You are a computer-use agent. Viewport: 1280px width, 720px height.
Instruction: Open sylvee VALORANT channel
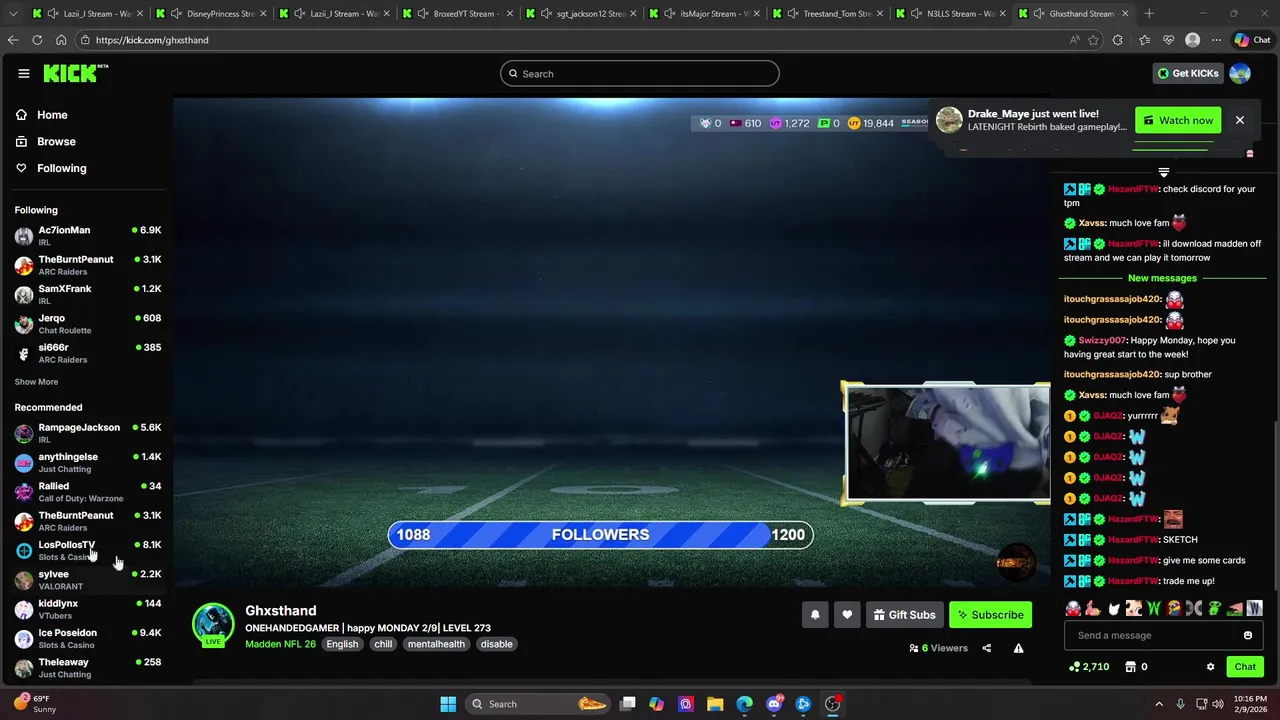[x=88, y=580]
